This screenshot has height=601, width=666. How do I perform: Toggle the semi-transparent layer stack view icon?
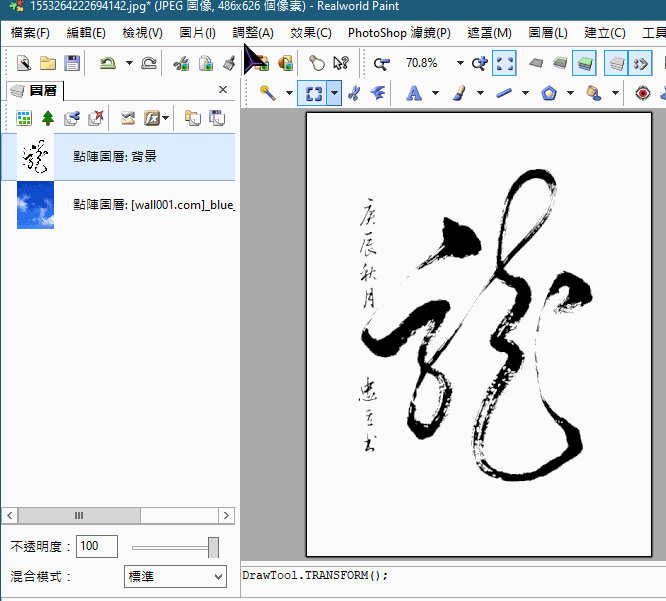[560, 63]
